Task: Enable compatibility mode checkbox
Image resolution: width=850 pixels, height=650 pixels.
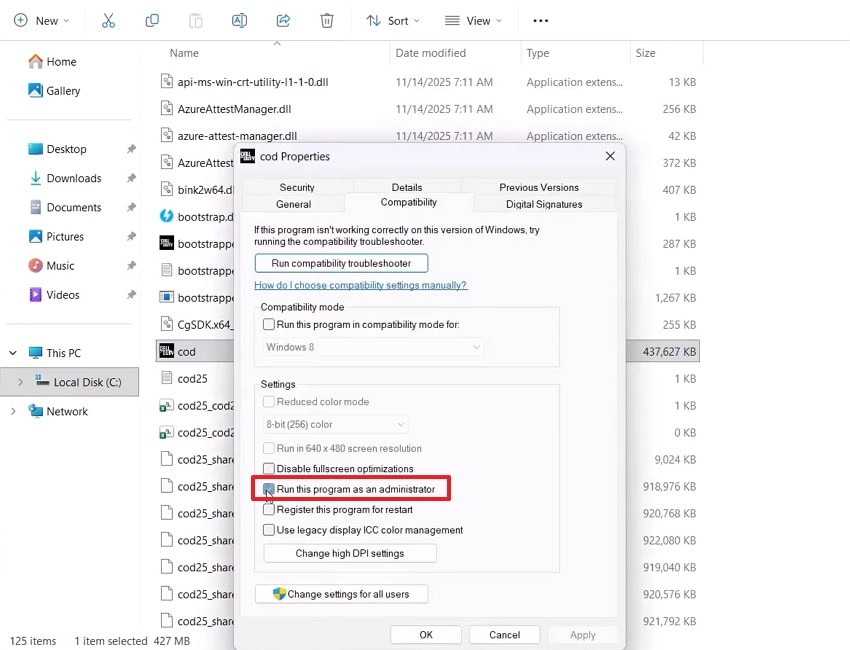Action: pyautogui.click(x=267, y=323)
